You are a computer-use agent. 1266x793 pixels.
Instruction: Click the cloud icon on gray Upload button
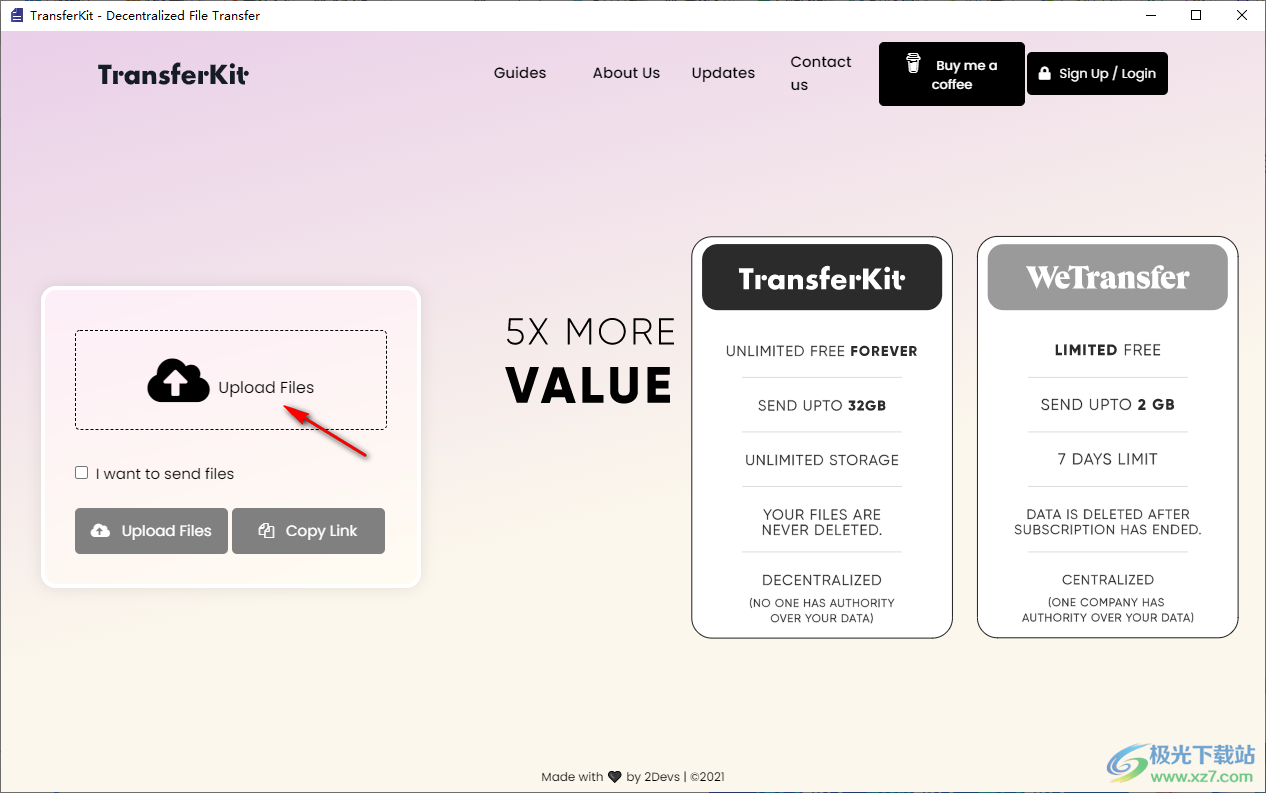[x=101, y=531]
